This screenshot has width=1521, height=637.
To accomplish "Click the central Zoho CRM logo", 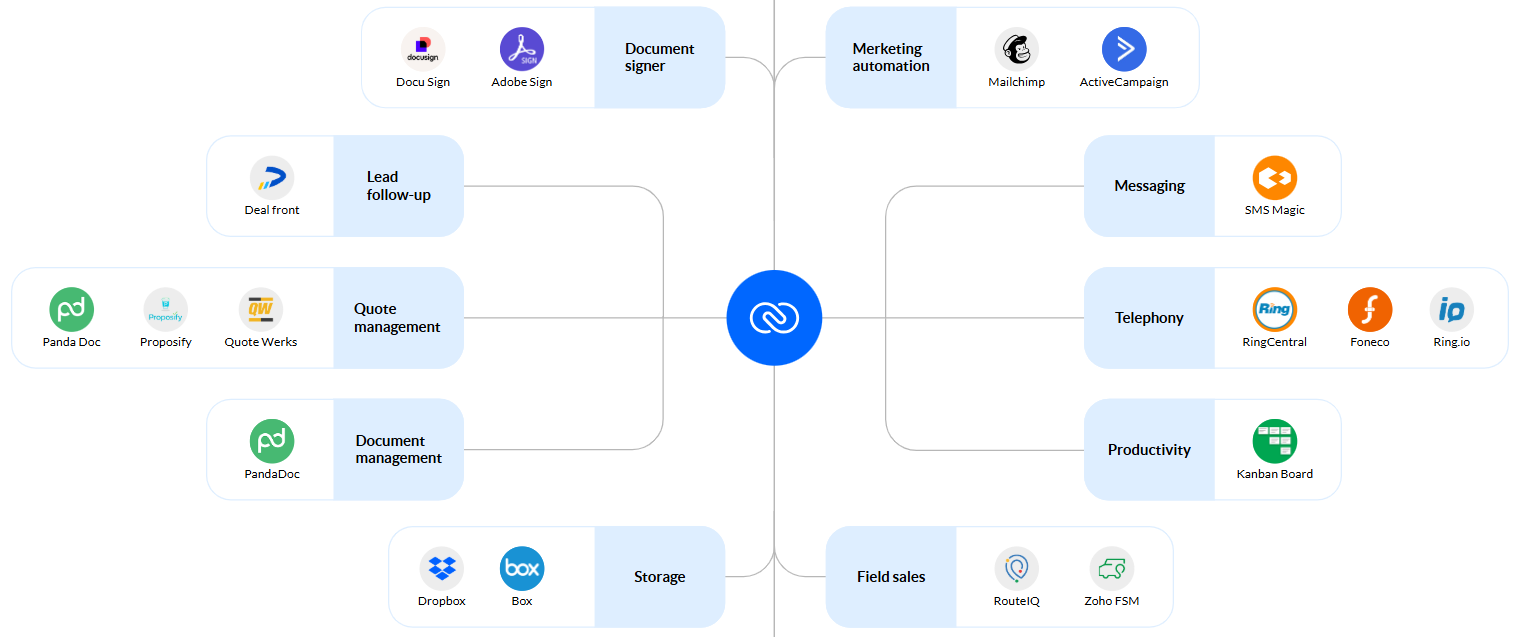I will tap(774, 317).
